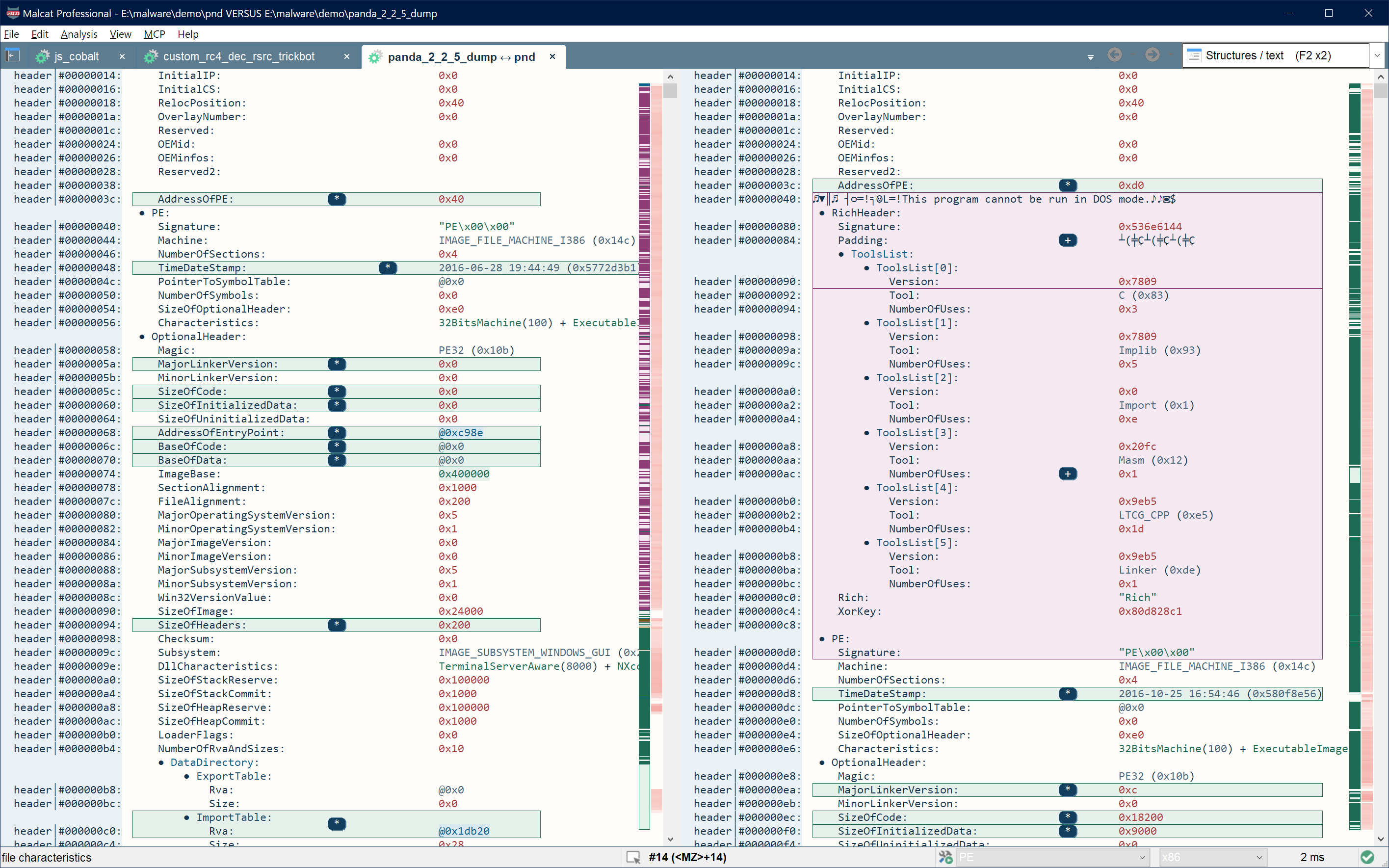Click the analysis tools icon in status bar

coord(945,857)
